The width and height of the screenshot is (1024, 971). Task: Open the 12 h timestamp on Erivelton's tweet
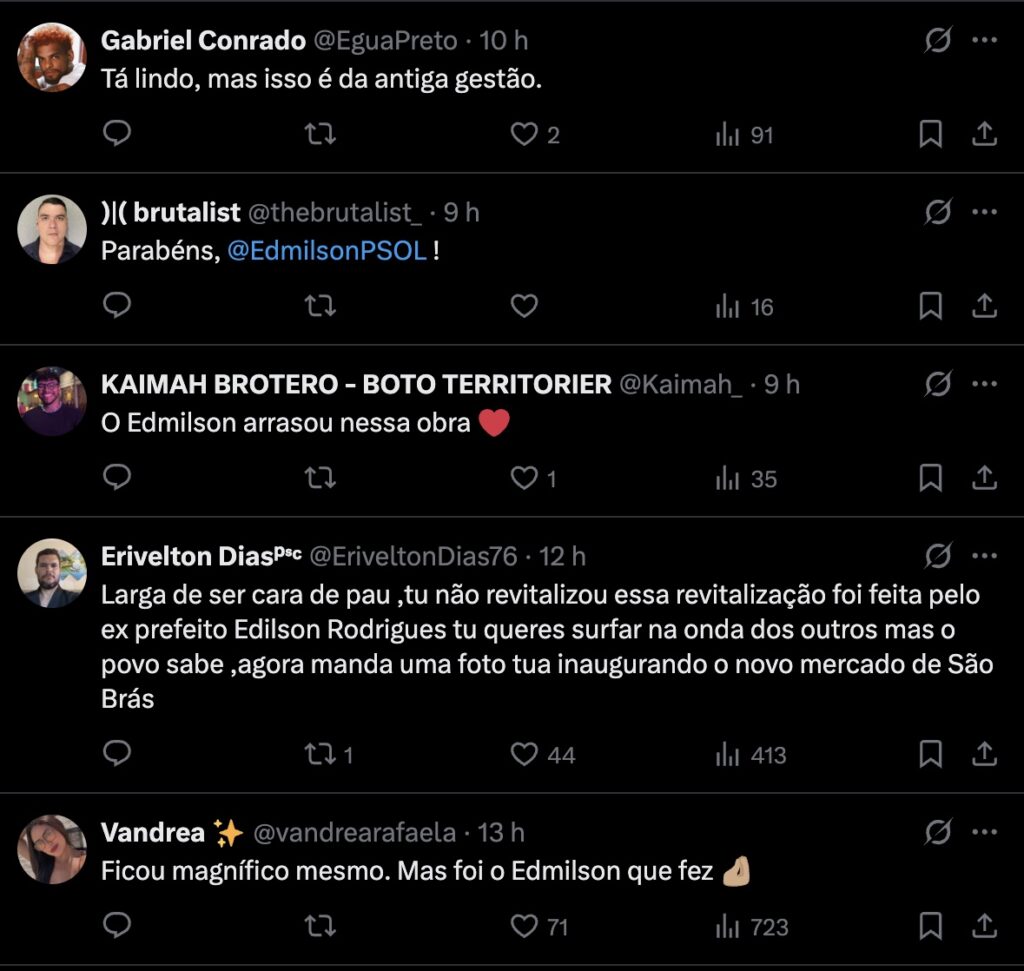coord(563,556)
